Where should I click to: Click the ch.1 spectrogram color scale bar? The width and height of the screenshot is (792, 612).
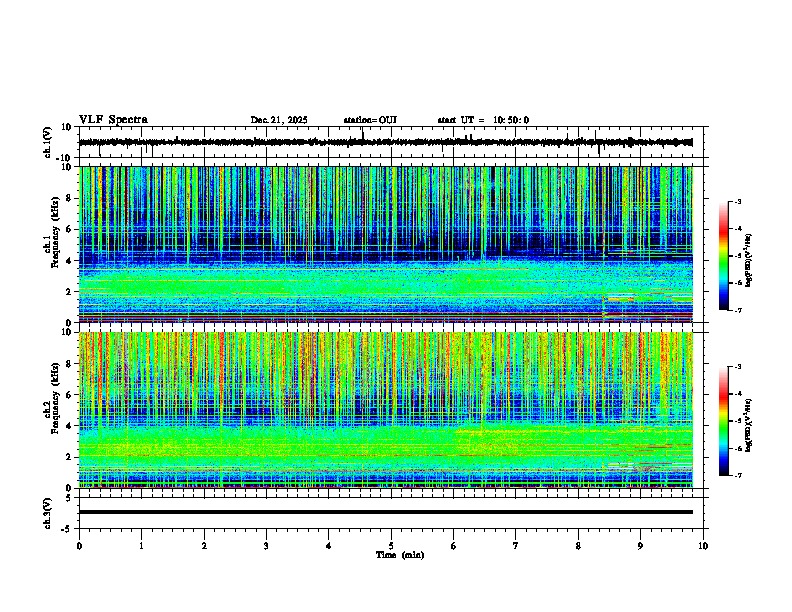coord(723,256)
